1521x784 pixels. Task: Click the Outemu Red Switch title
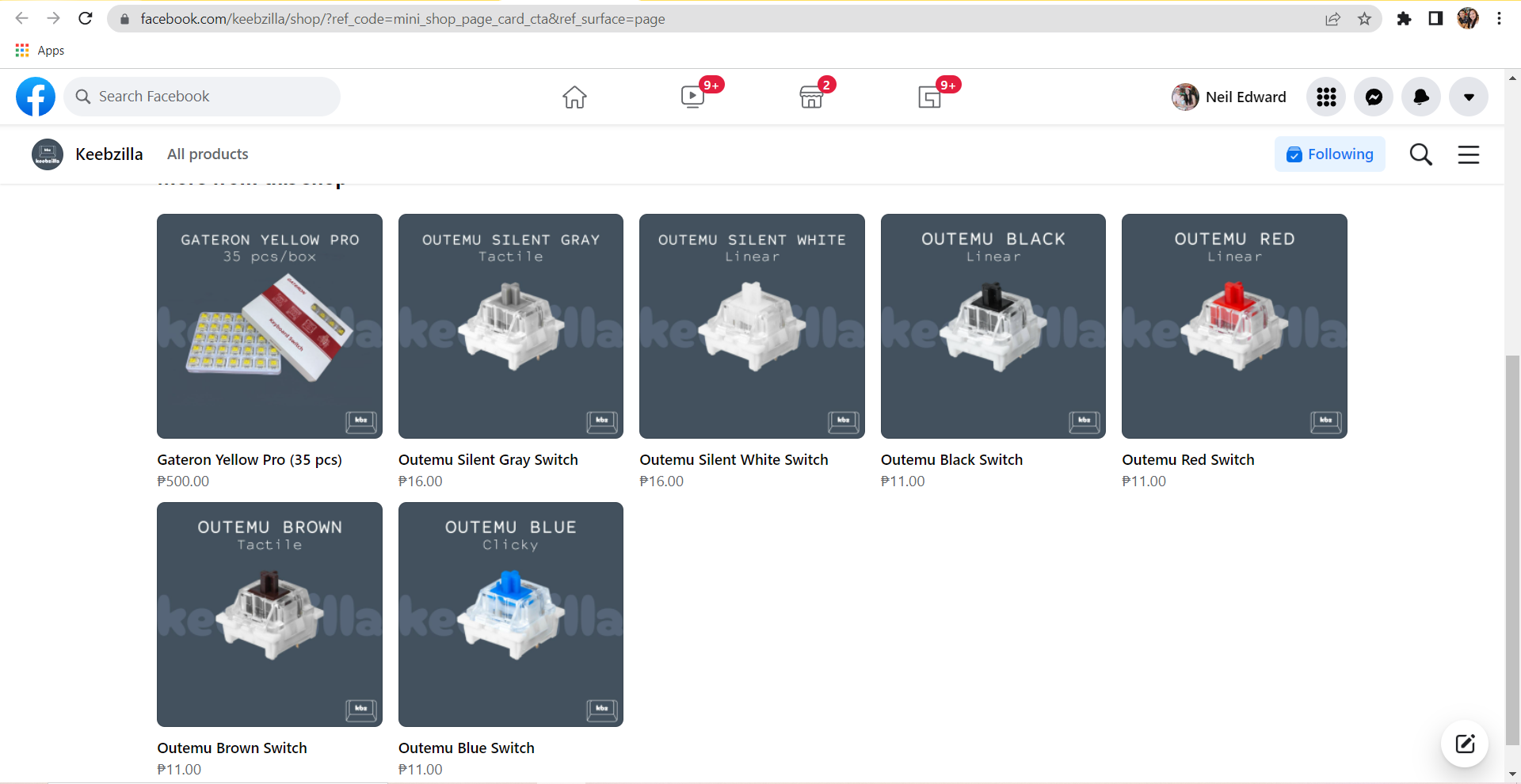tap(1188, 460)
